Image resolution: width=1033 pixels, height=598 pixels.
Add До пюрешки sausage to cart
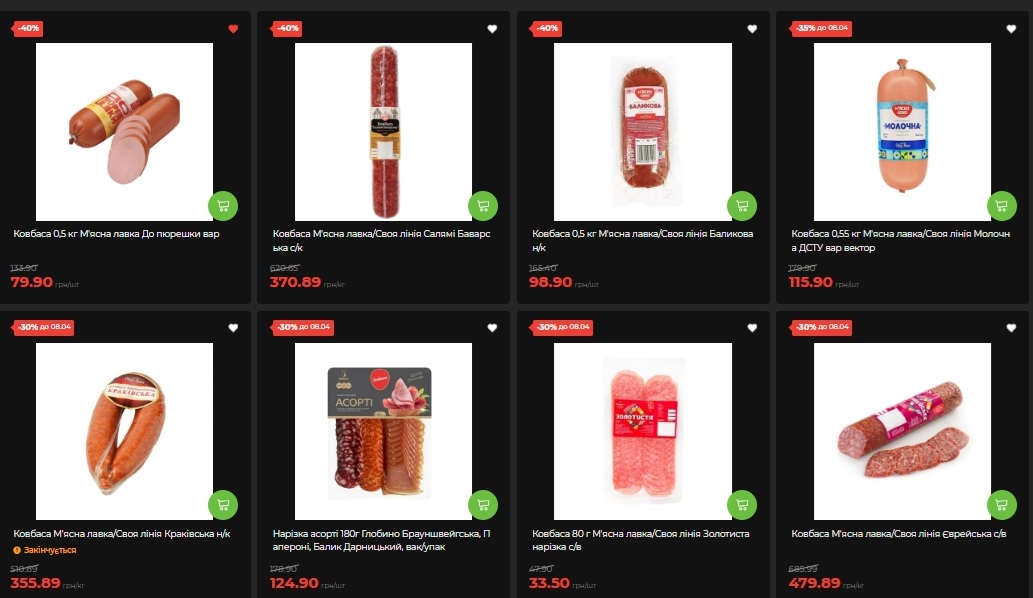(223, 205)
